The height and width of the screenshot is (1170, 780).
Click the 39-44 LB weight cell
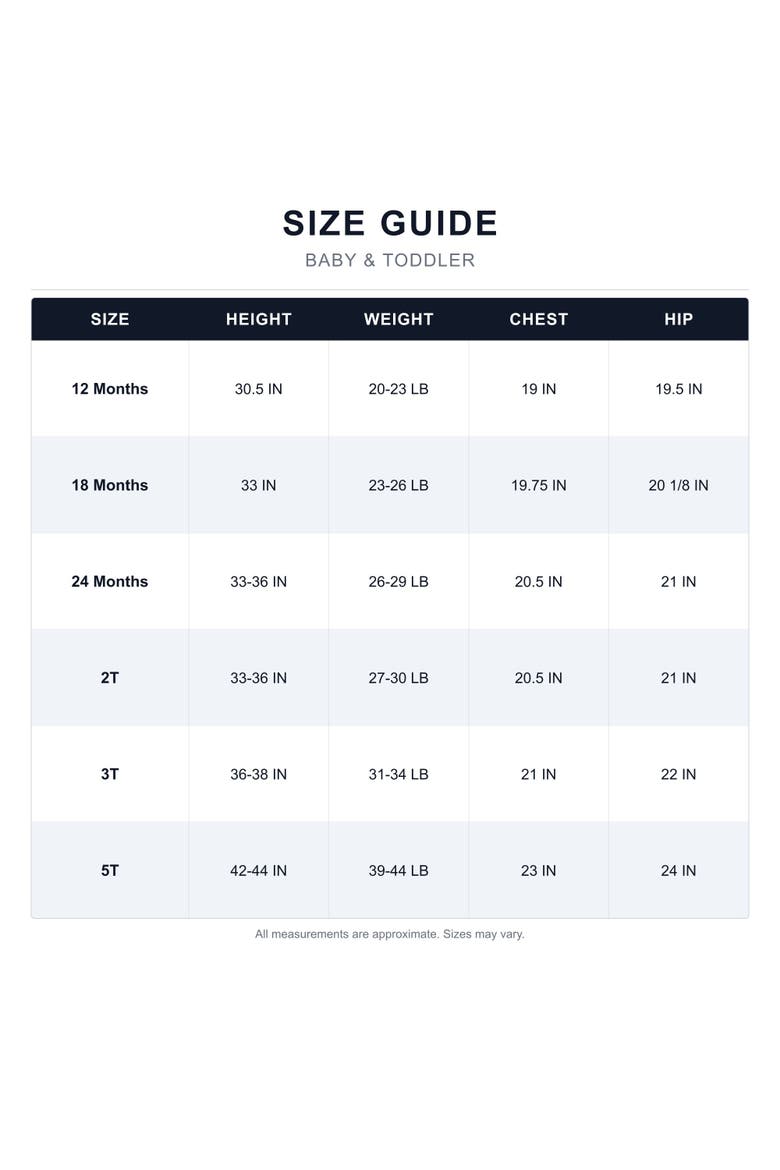tap(399, 870)
